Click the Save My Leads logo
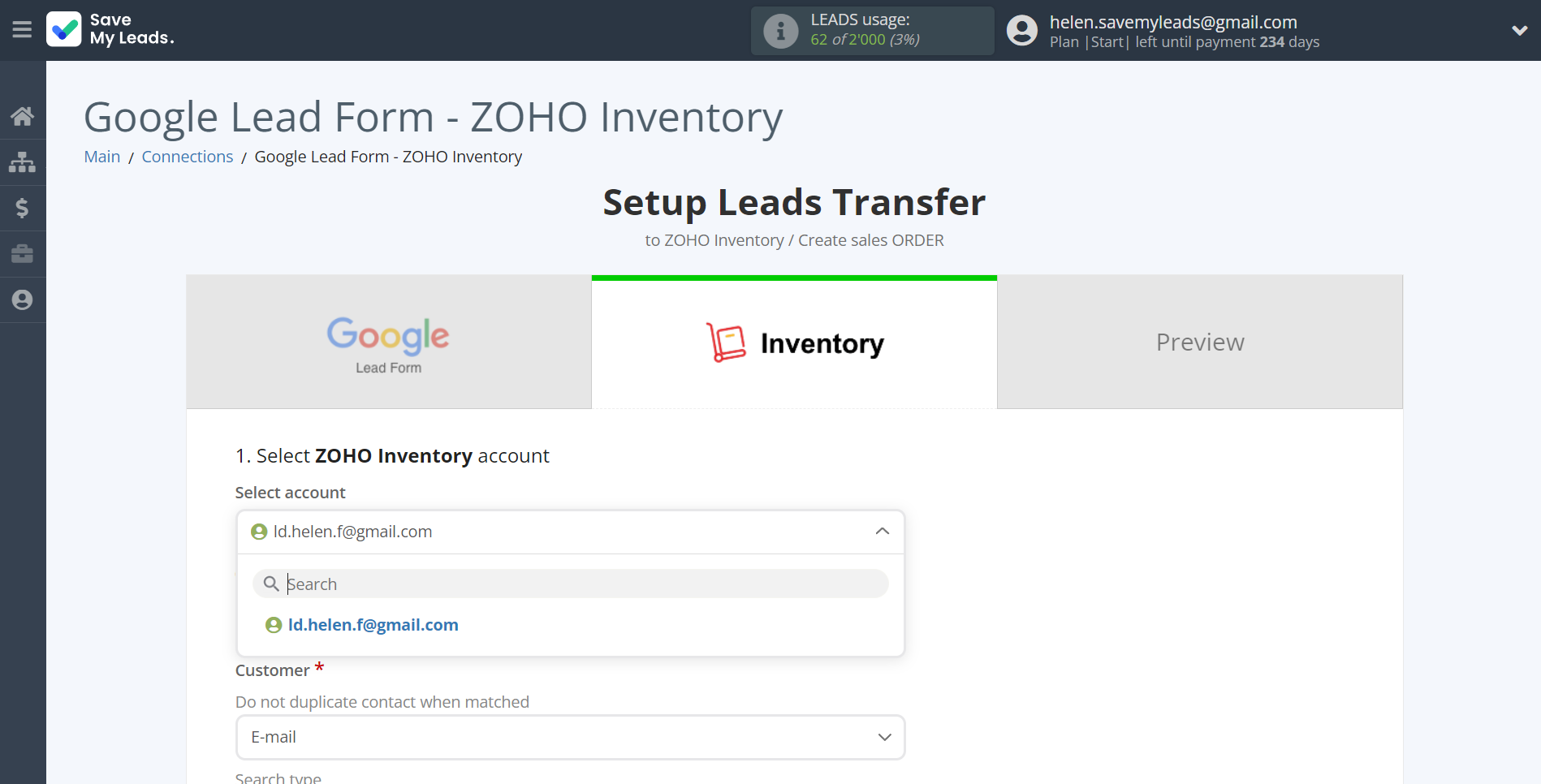Screen dimensions: 1541x784 click(110, 30)
